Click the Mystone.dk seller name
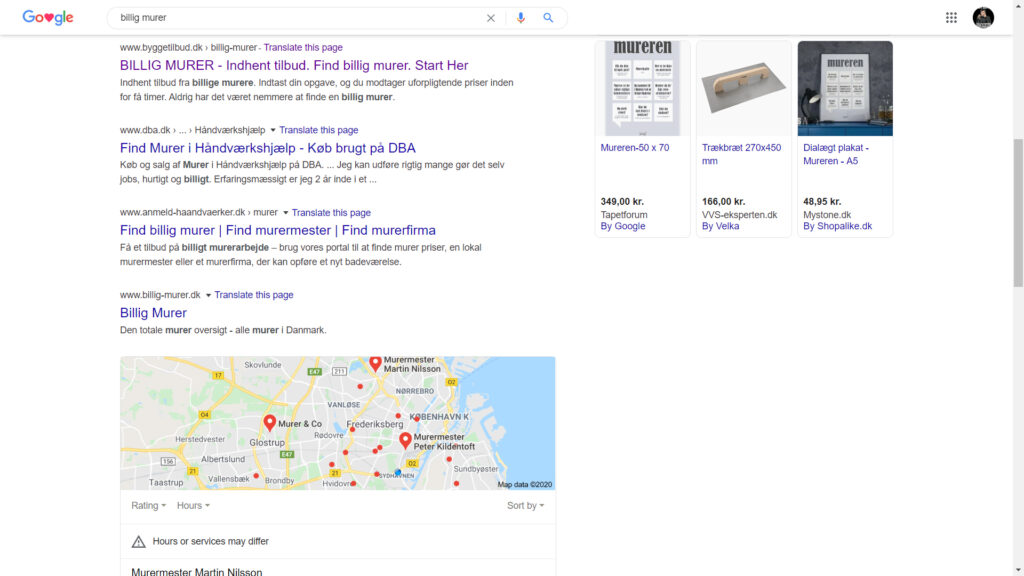Image resolution: width=1024 pixels, height=576 pixels. 827,215
